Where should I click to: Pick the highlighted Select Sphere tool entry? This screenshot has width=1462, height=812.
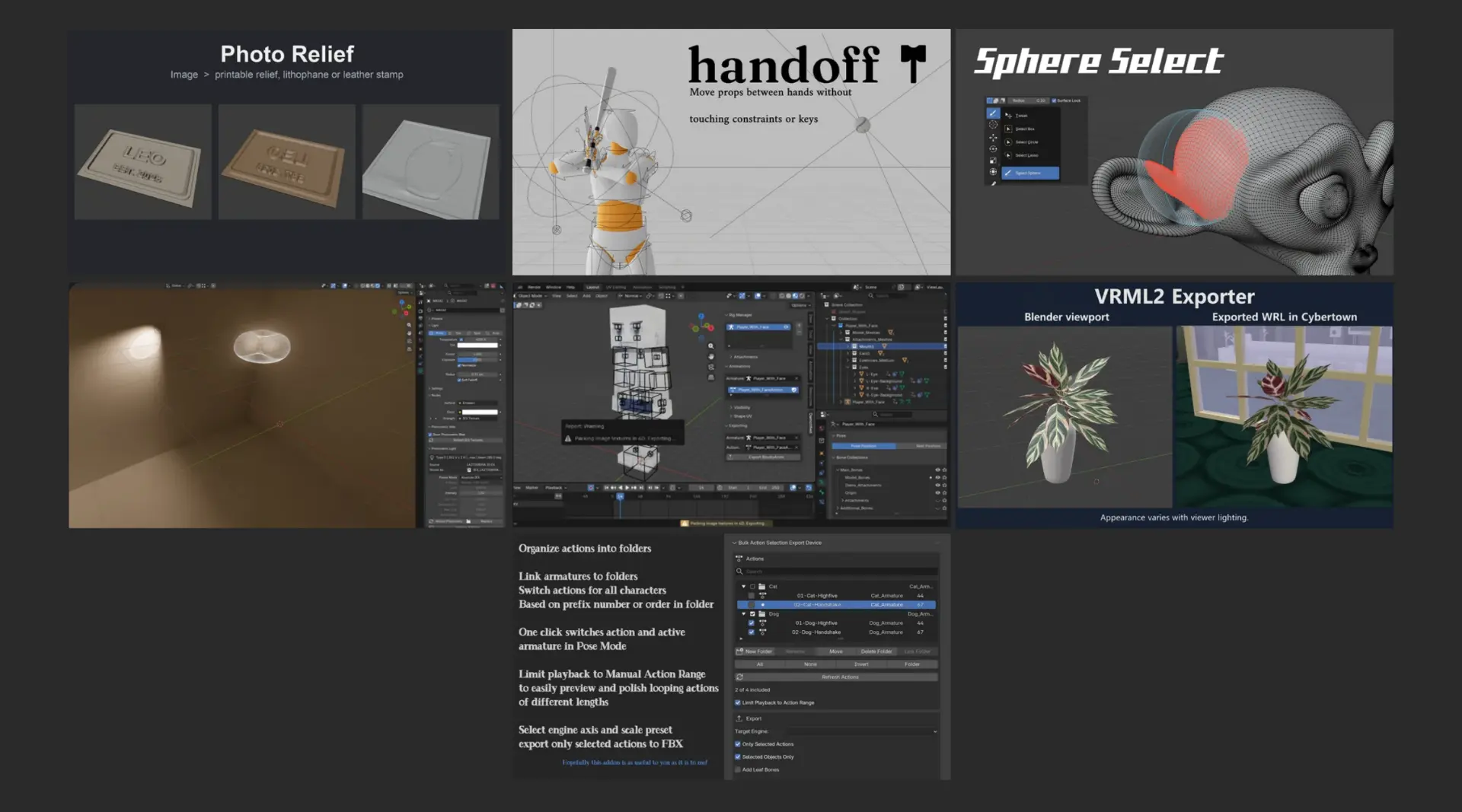(1030, 173)
